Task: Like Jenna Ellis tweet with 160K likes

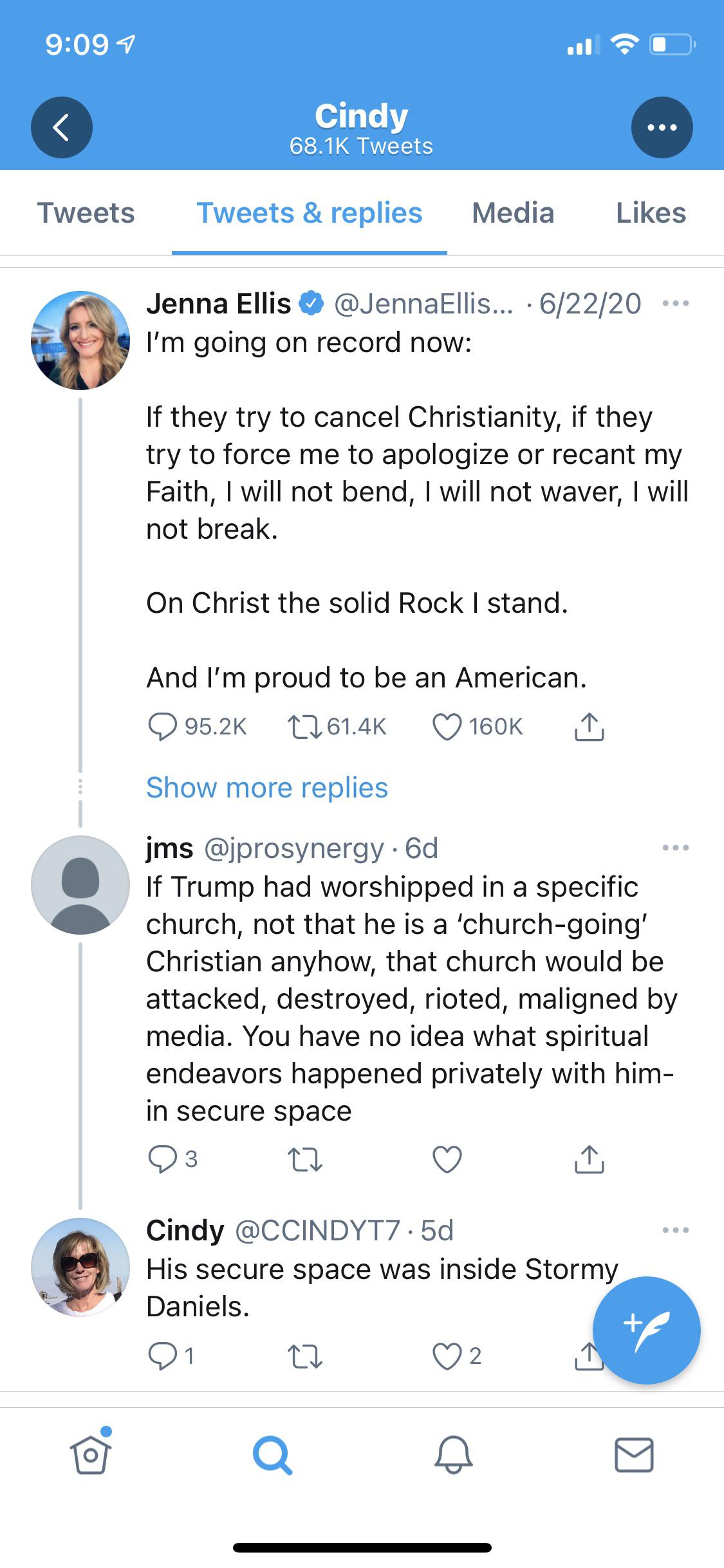Action: click(x=447, y=727)
